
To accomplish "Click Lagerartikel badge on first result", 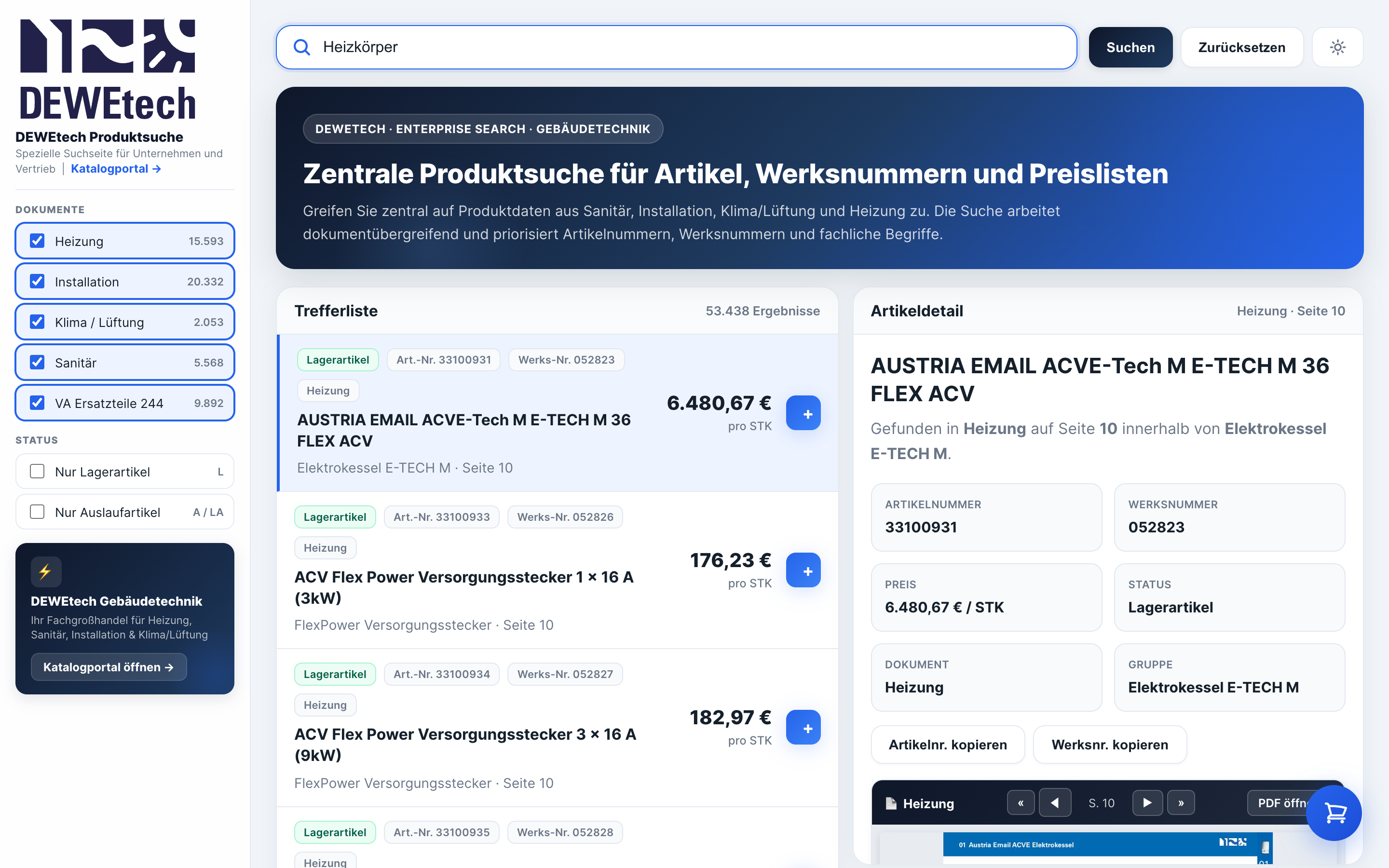I will (338, 360).
